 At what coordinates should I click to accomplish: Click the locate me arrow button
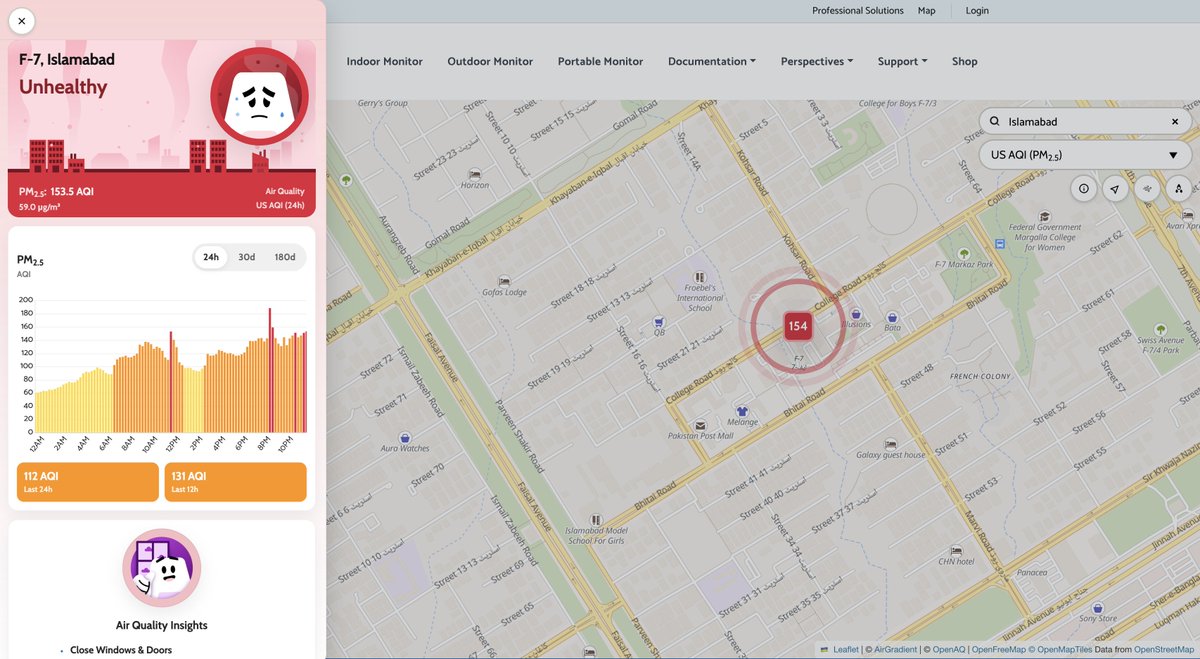(1115, 188)
